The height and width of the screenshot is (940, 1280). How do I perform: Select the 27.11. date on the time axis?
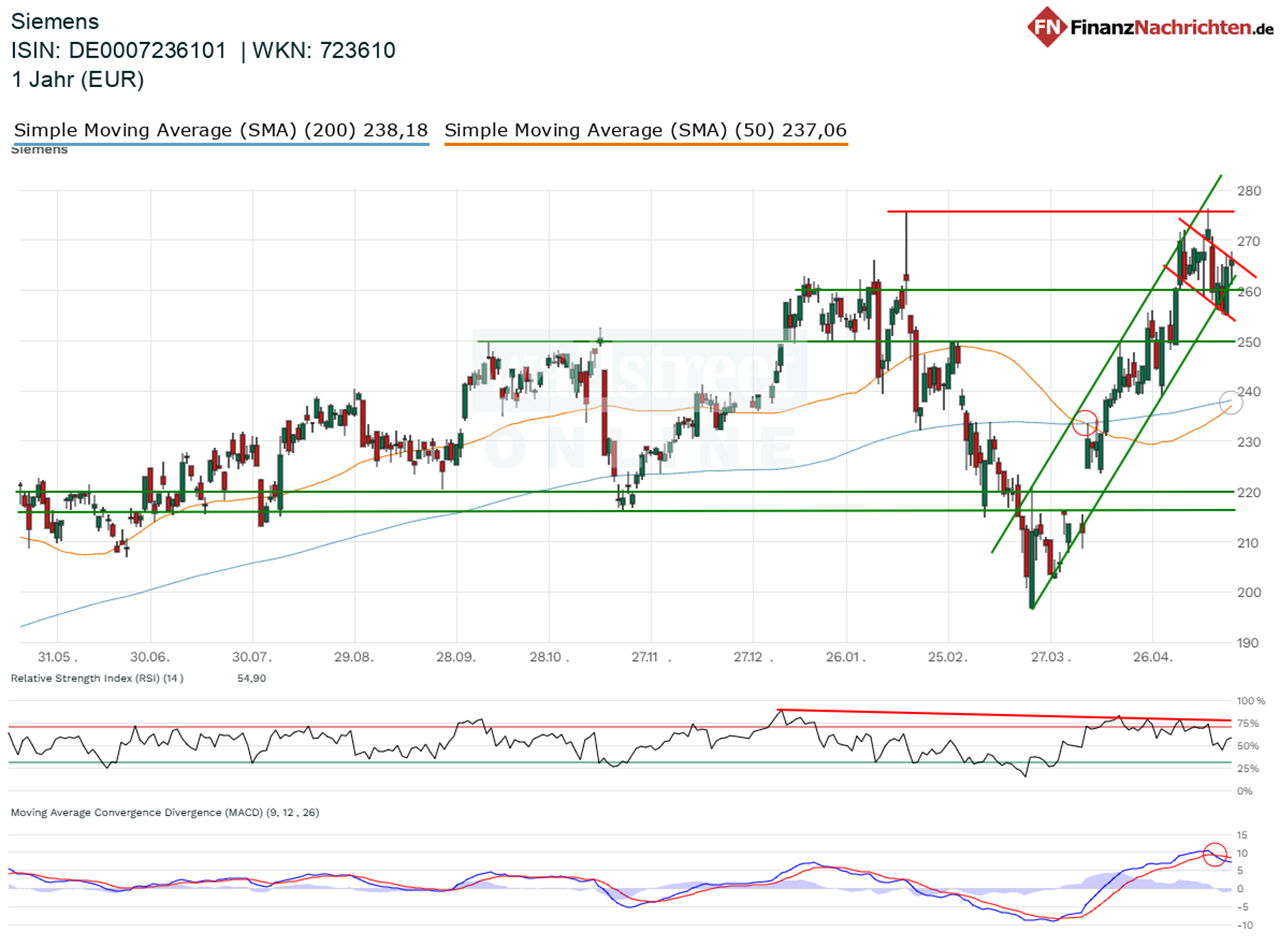coord(651,659)
